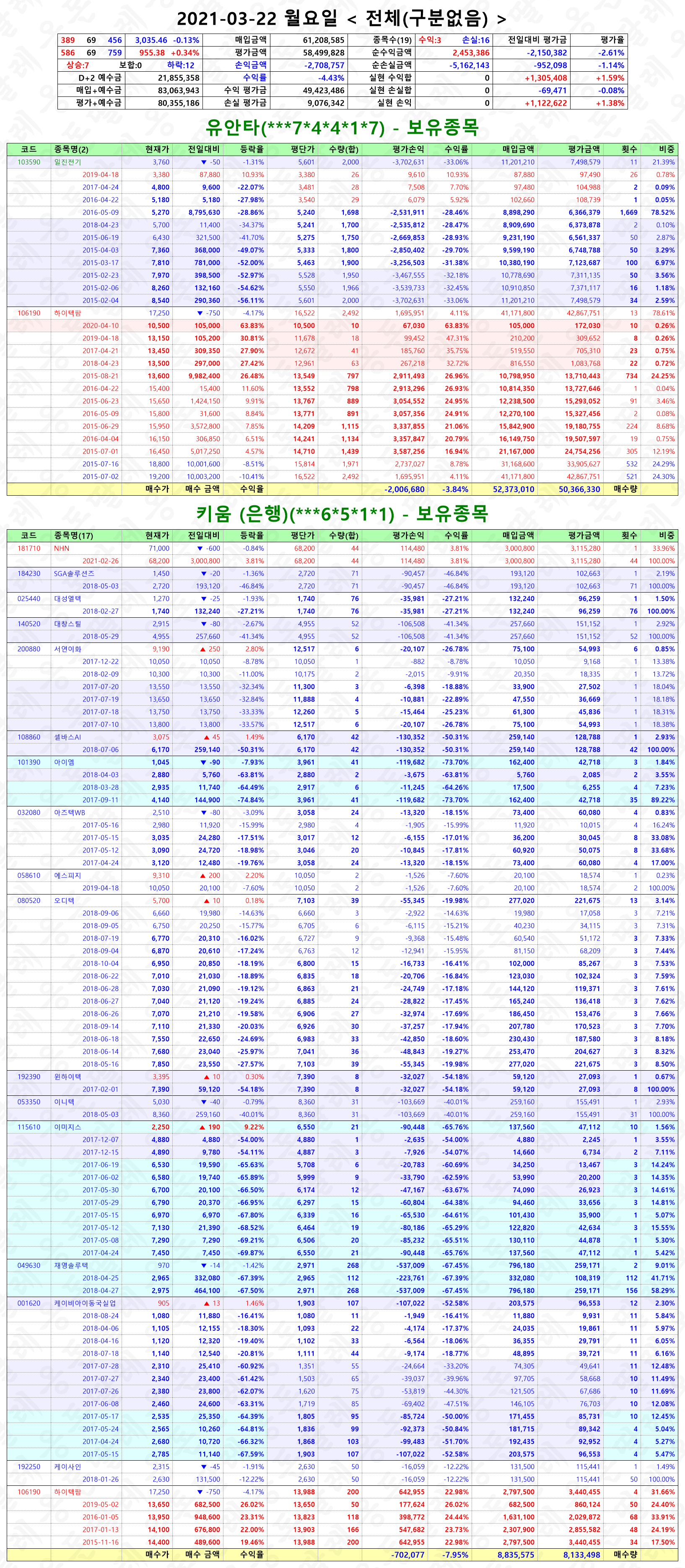Select the 매입+예수금 value 83,063,943
The image size is (685, 1568).
click(x=179, y=90)
